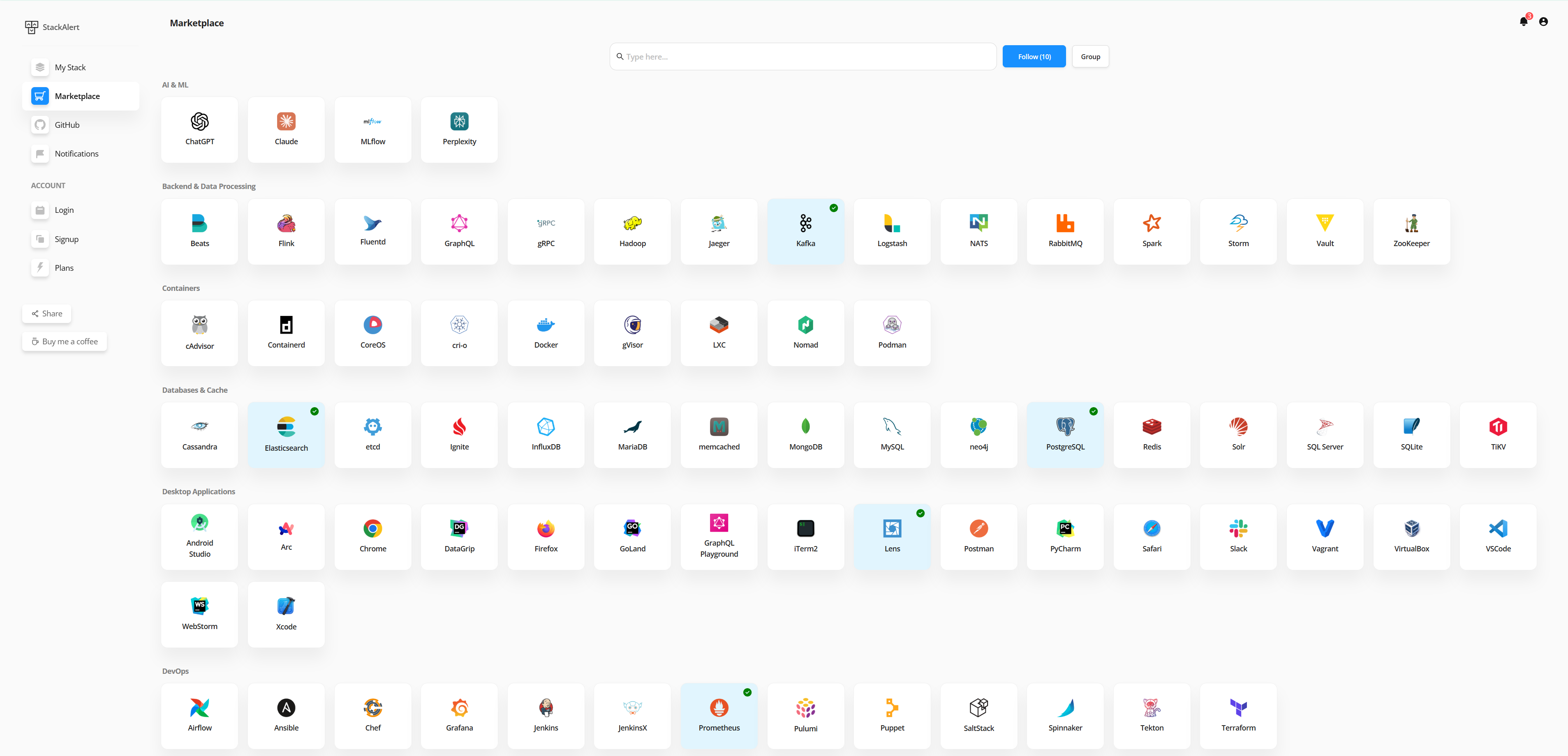Viewport: 1568px width, 756px height.
Task: Click the Buy me a coffee button
Action: (x=65, y=341)
